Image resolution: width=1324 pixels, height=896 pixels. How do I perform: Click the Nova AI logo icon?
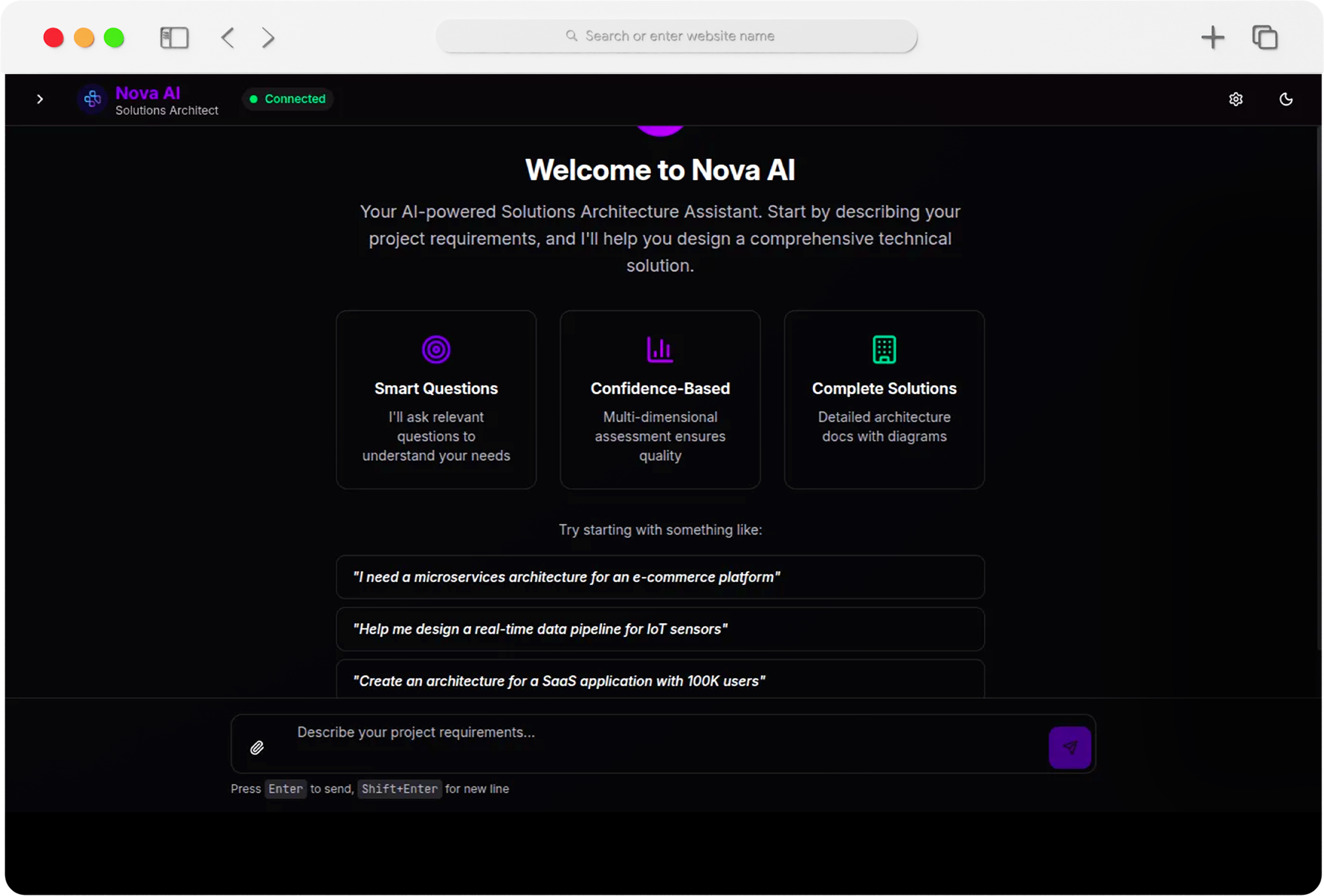(91, 99)
